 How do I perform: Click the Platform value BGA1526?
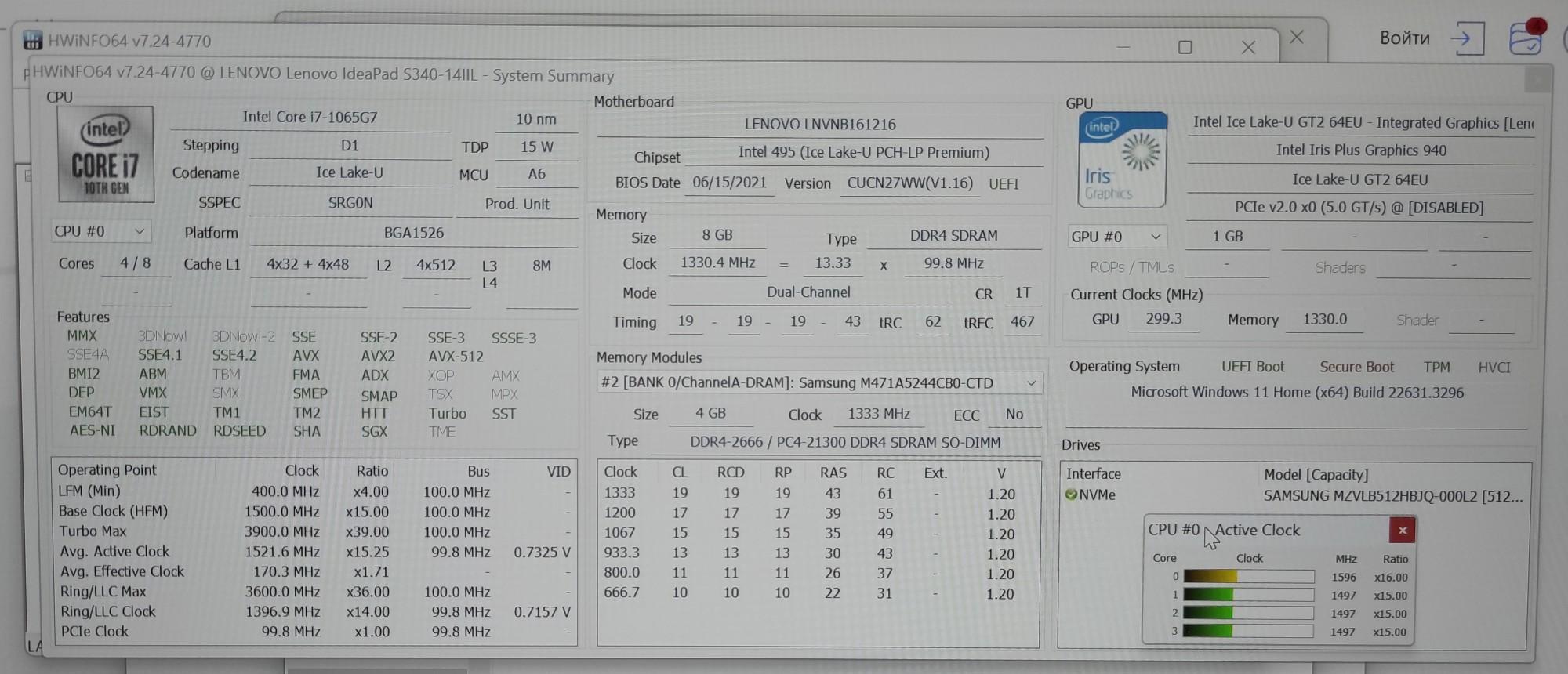(413, 233)
